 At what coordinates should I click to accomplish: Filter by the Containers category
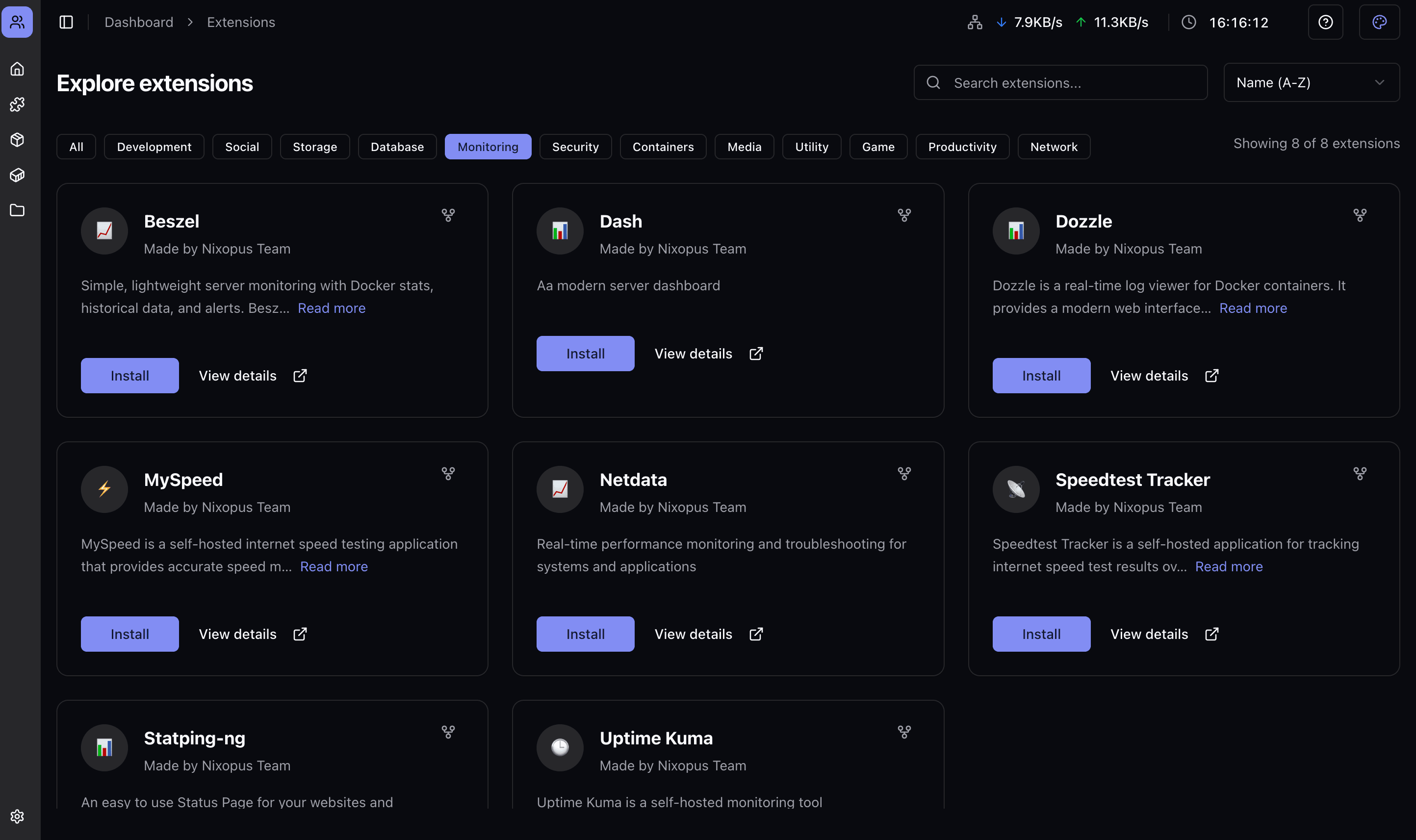(x=663, y=147)
